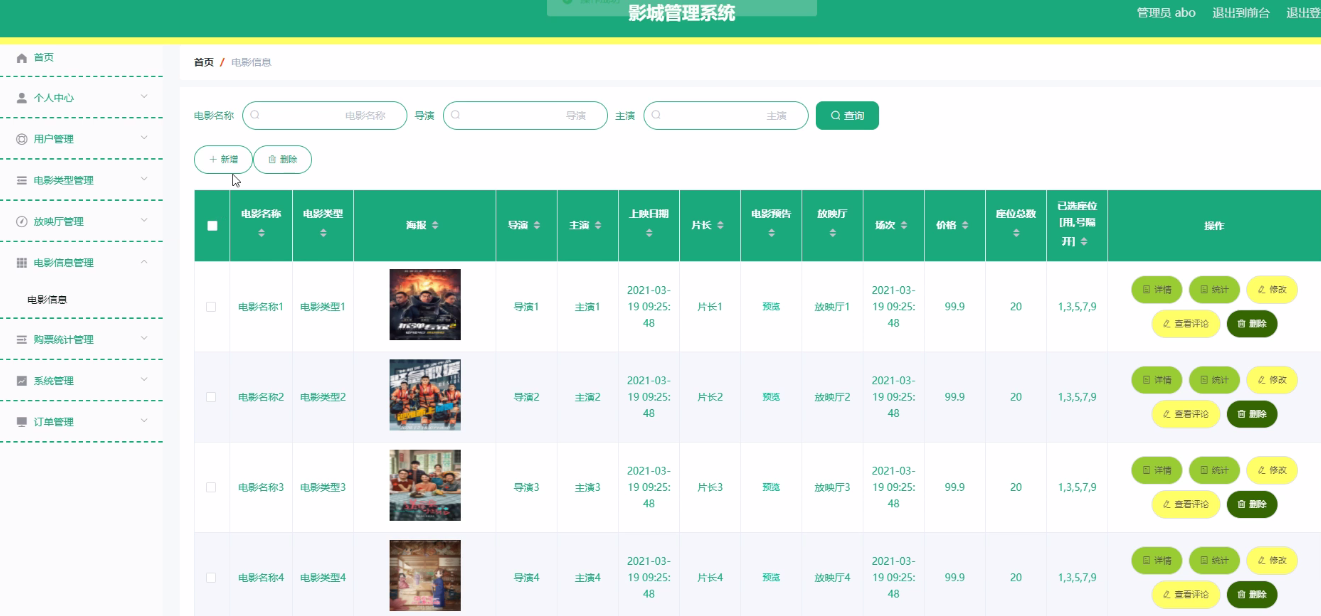Click the 订单管理 monitor icon
The width and height of the screenshot is (1321, 616).
tap(22, 422)
